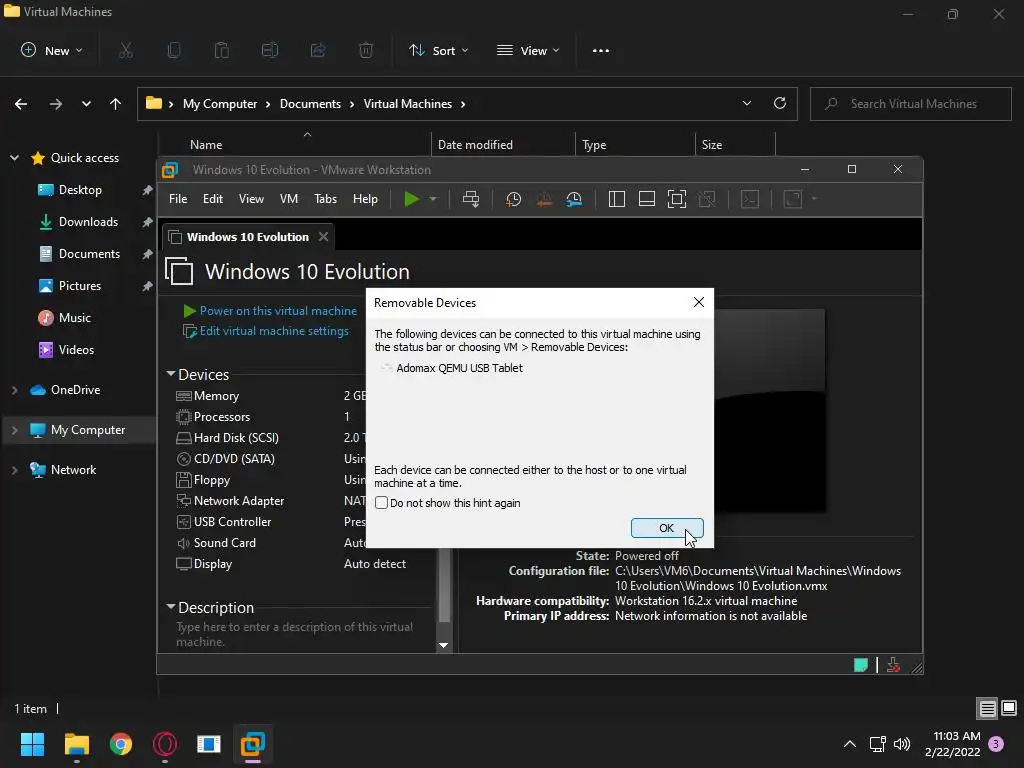Switch File Explorer to details view icon
1024x768 pixels.
point(987,708)
